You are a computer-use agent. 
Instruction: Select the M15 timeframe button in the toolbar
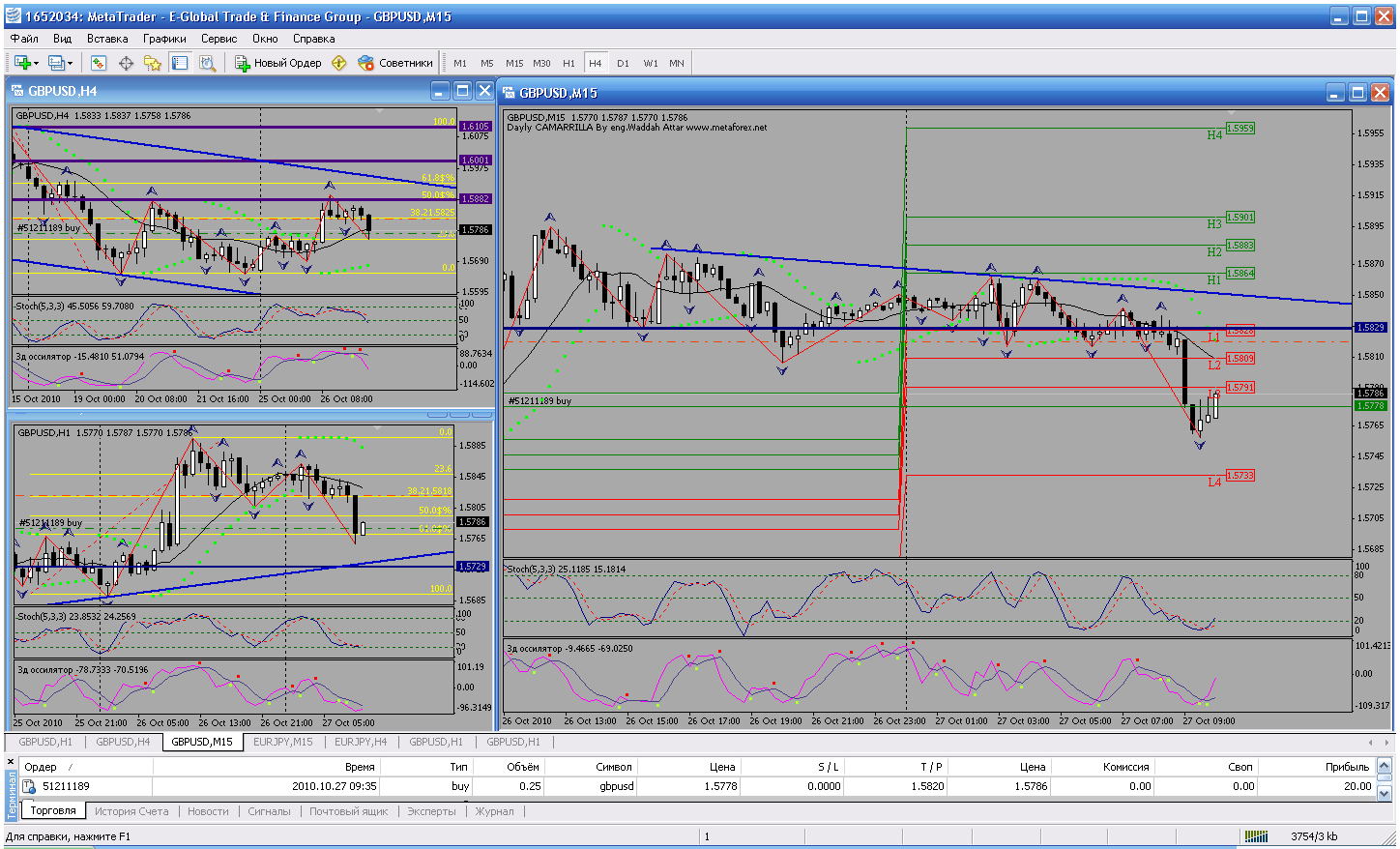[x=514, y=64]
